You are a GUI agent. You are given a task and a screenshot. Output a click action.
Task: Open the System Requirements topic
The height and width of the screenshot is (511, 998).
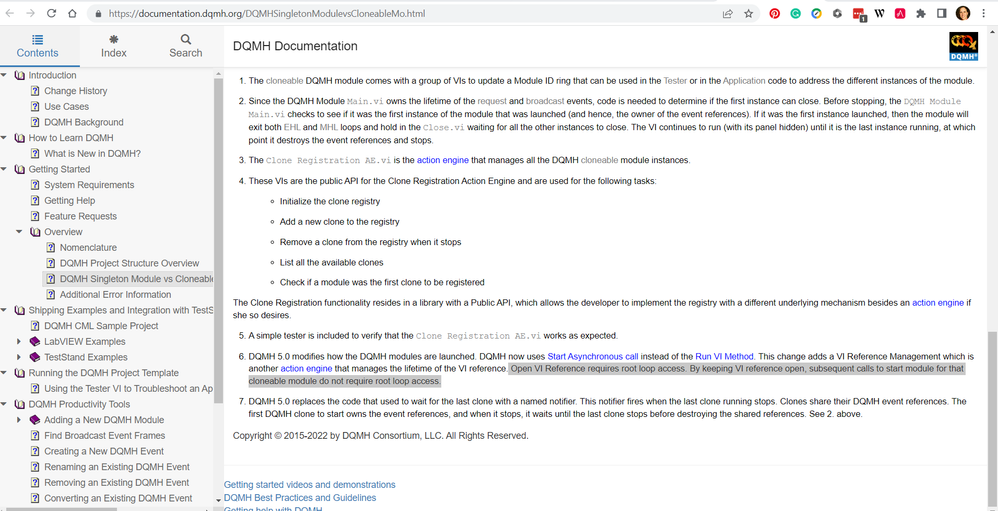coord(89,185)
